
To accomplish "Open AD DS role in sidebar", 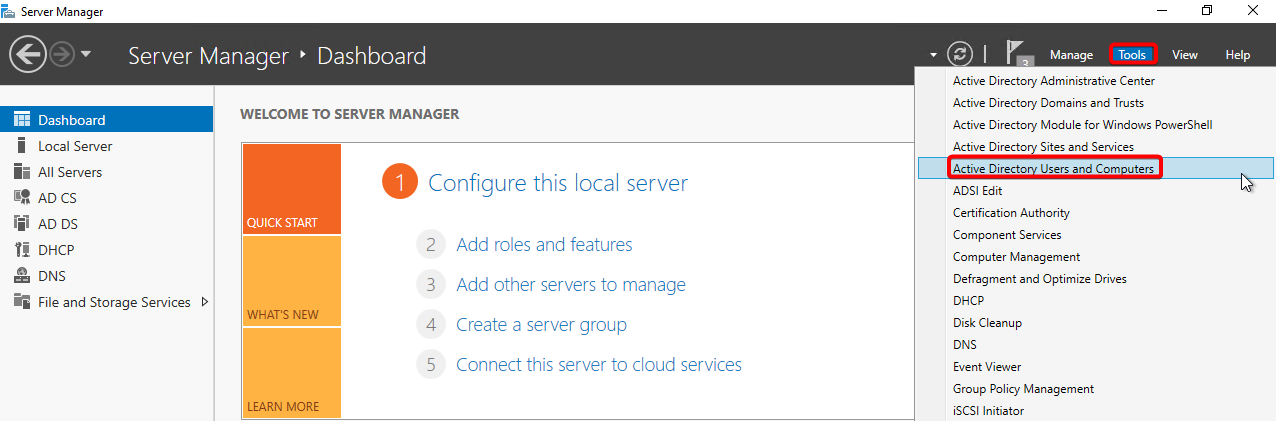I will pos(57,224).
